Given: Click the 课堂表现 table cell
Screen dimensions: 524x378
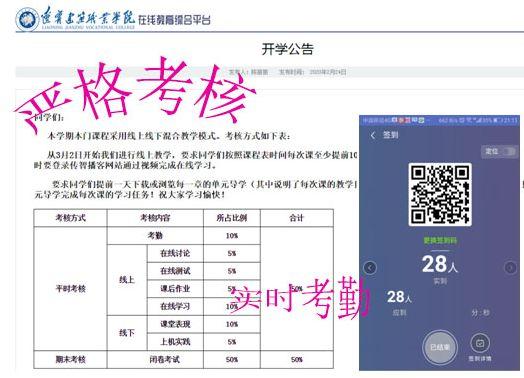Looking at the screenshot, I should click(x=175, y=324).
